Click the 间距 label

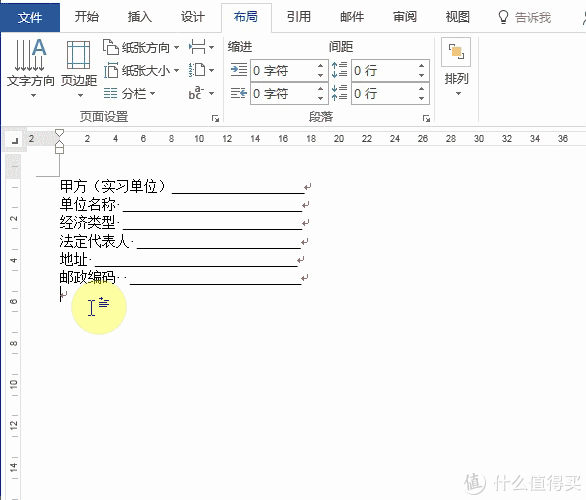pyautogui.click(x=341, y=47)
